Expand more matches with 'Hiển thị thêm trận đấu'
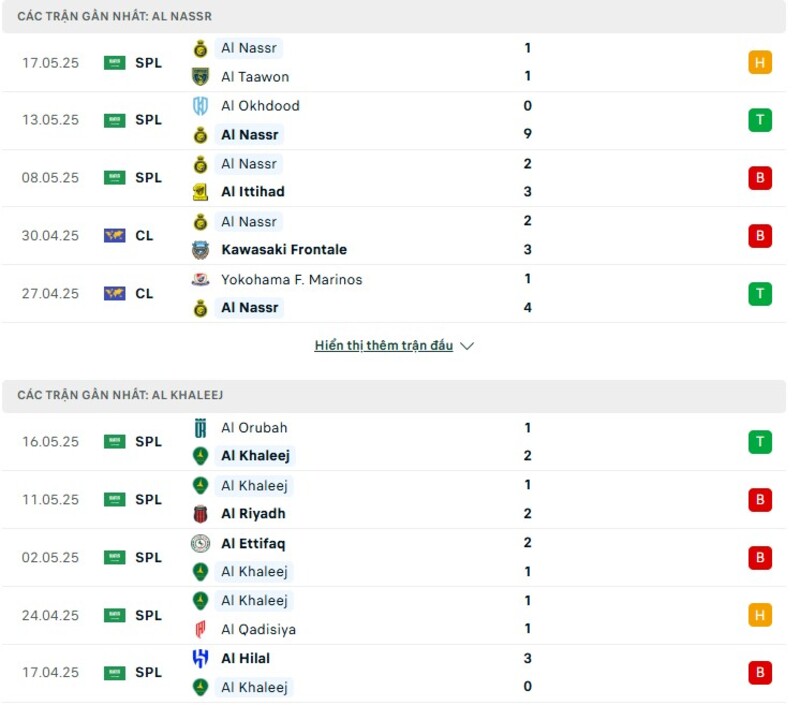Image resolution: width=800 pixels, height=705 pixels. click(x=383, y=346)
